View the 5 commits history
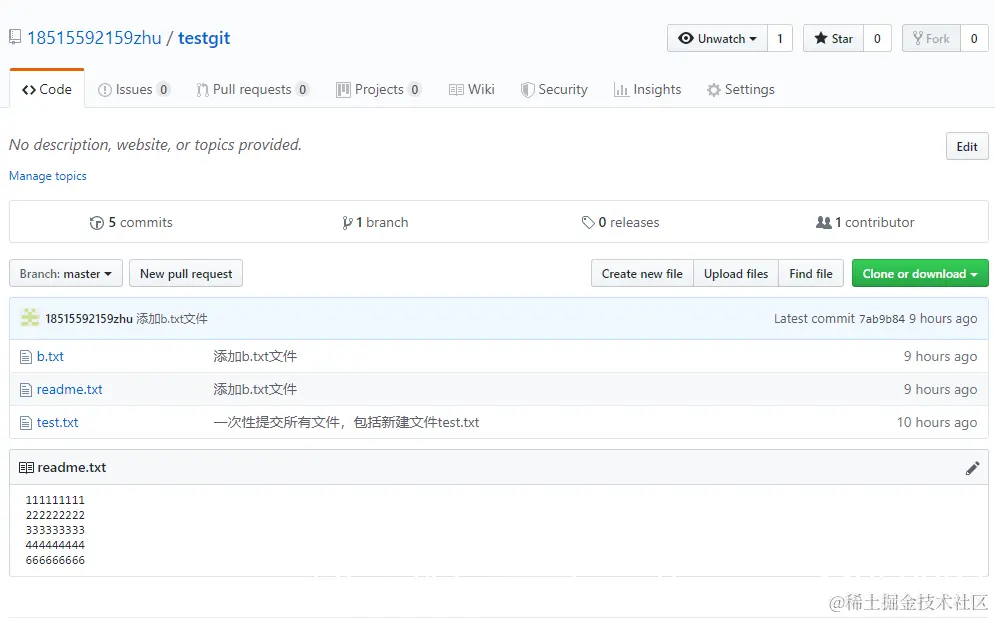The width and height of the screenshot is (995, 619). tap(131, 222)
